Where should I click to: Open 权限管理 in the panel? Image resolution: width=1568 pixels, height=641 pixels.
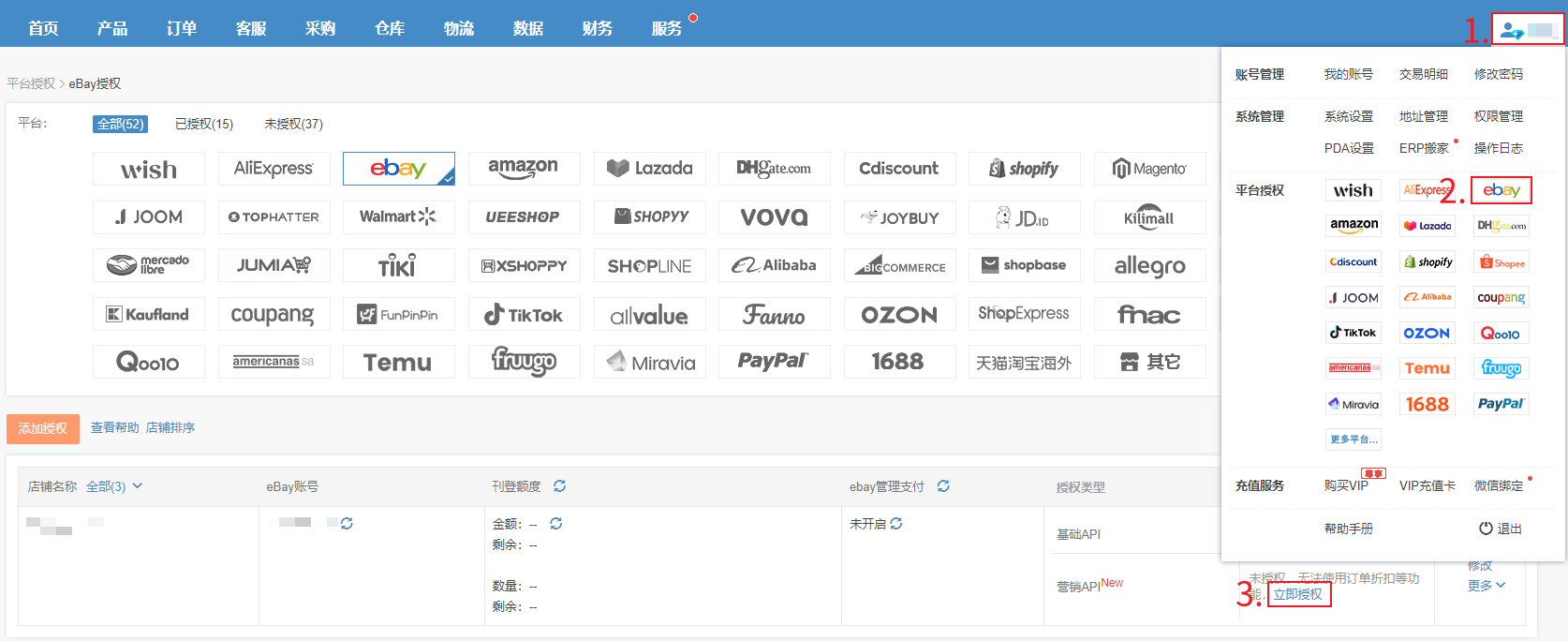[1499, 116]
